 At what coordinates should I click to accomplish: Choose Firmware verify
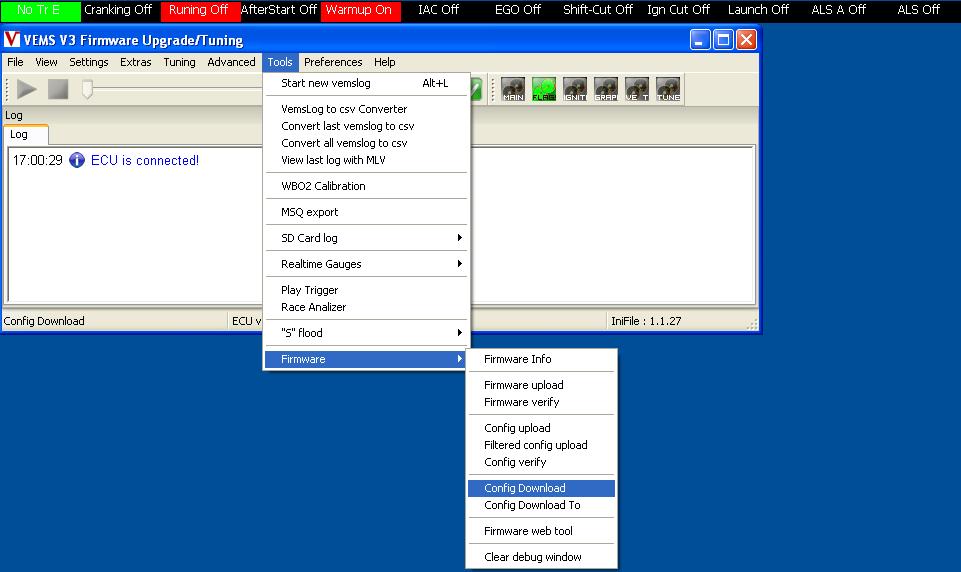[x=541, y=402]
